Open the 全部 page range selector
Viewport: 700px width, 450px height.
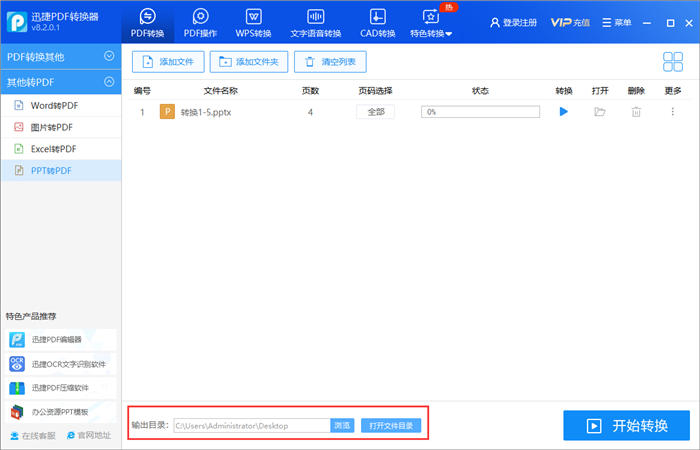point(375,112)
